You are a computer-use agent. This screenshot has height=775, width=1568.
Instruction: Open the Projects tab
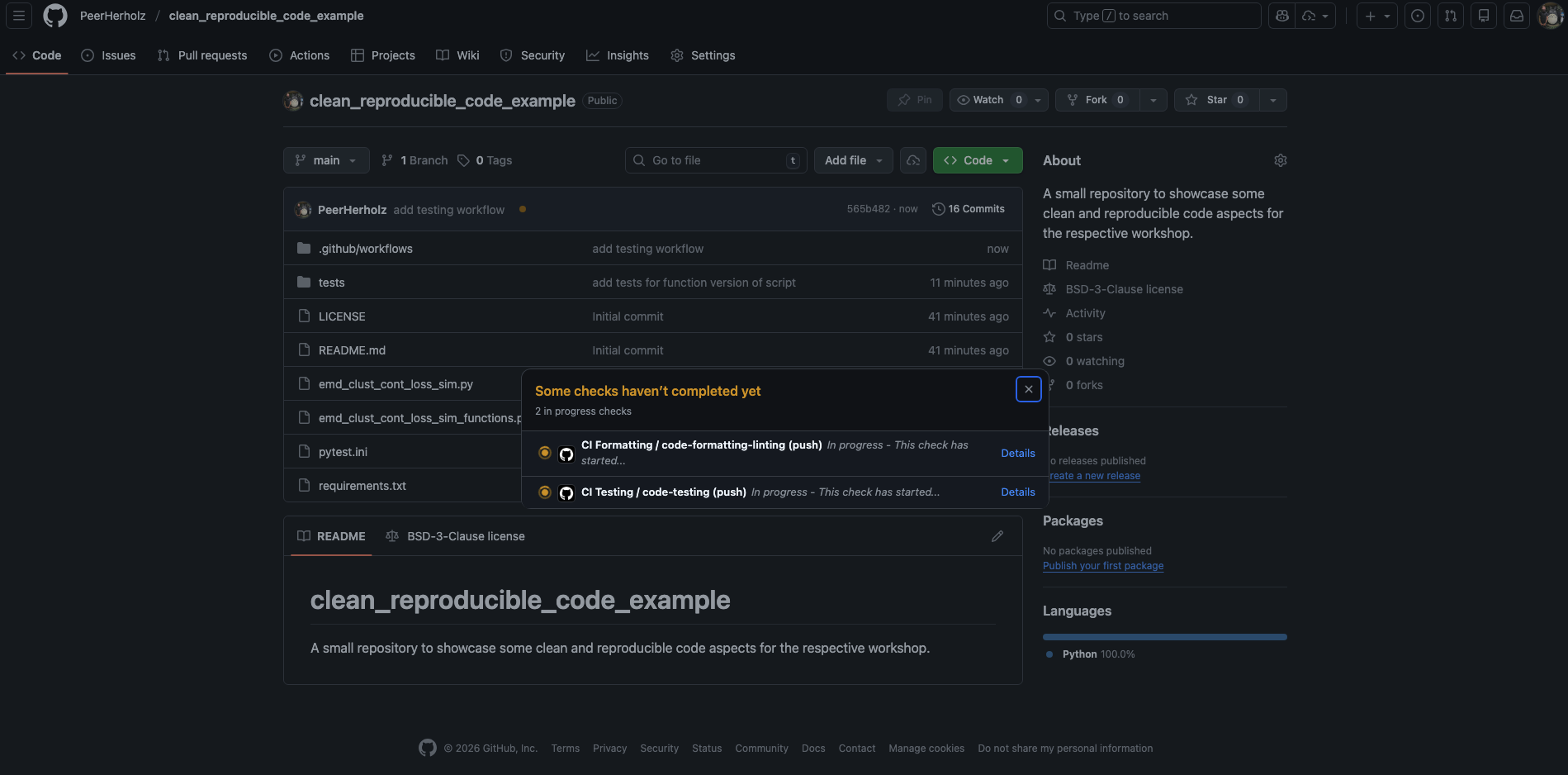(383, 55)
